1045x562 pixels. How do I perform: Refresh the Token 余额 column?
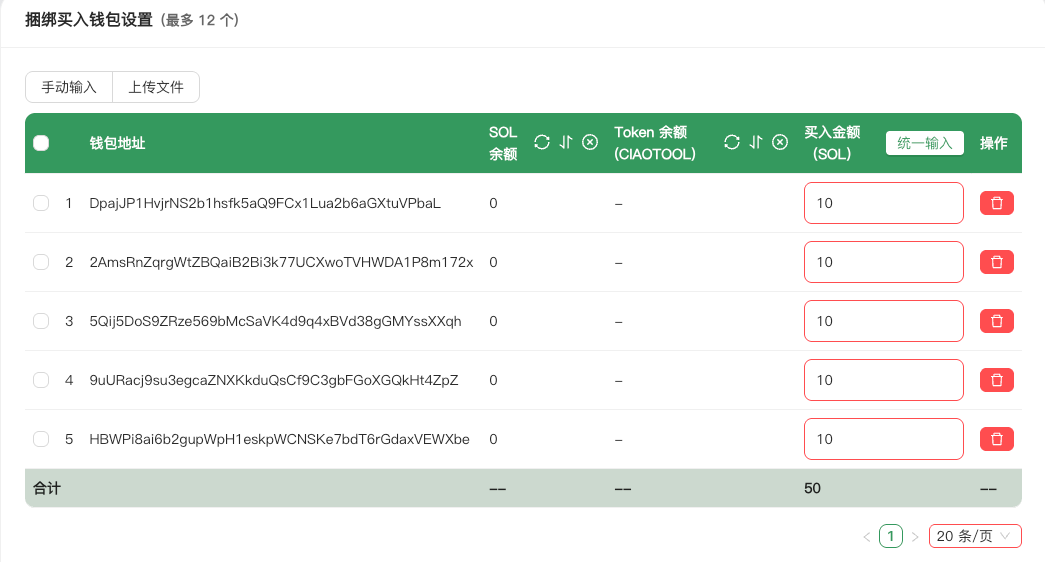[732, 142]
